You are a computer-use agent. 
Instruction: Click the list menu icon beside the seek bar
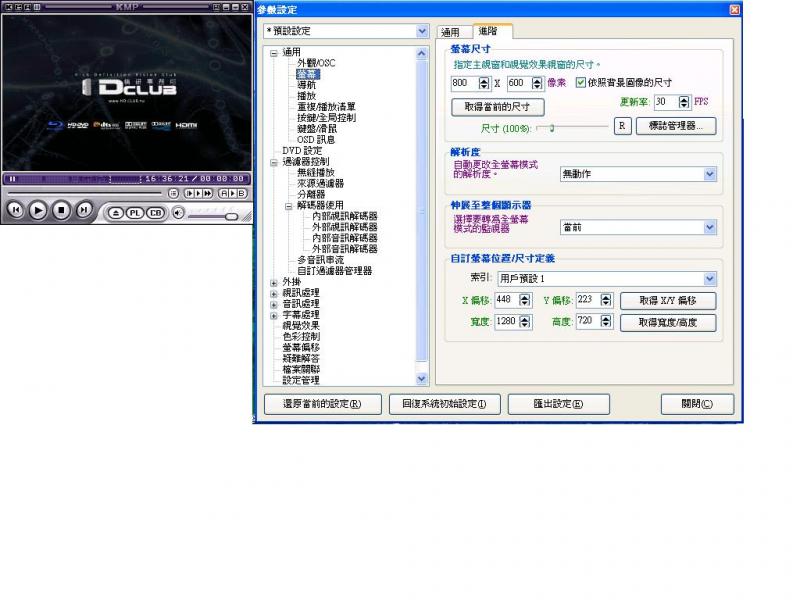pos(173,193)
